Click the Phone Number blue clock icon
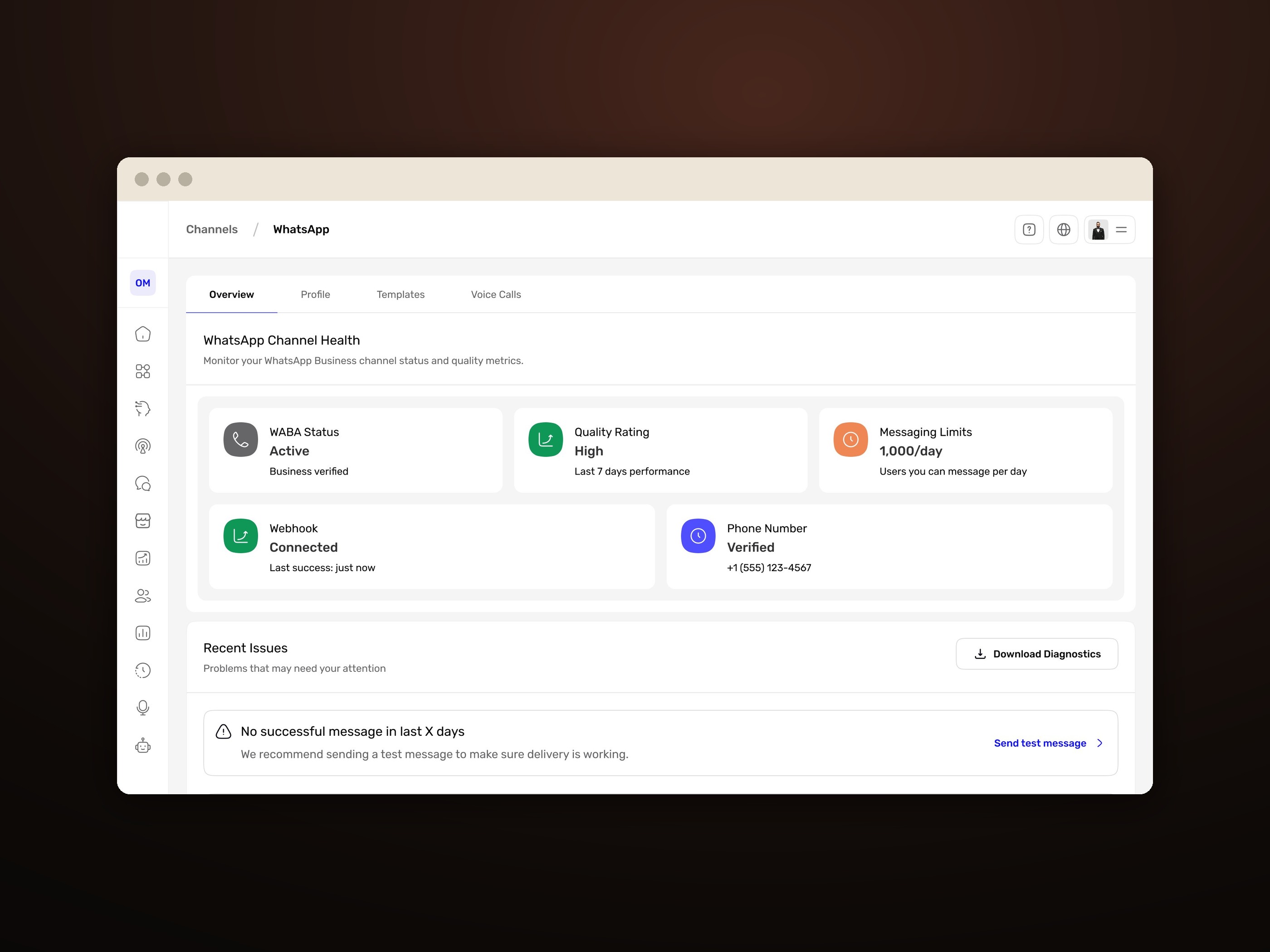Screen dimensions: 1270x952 pos(698,536)
